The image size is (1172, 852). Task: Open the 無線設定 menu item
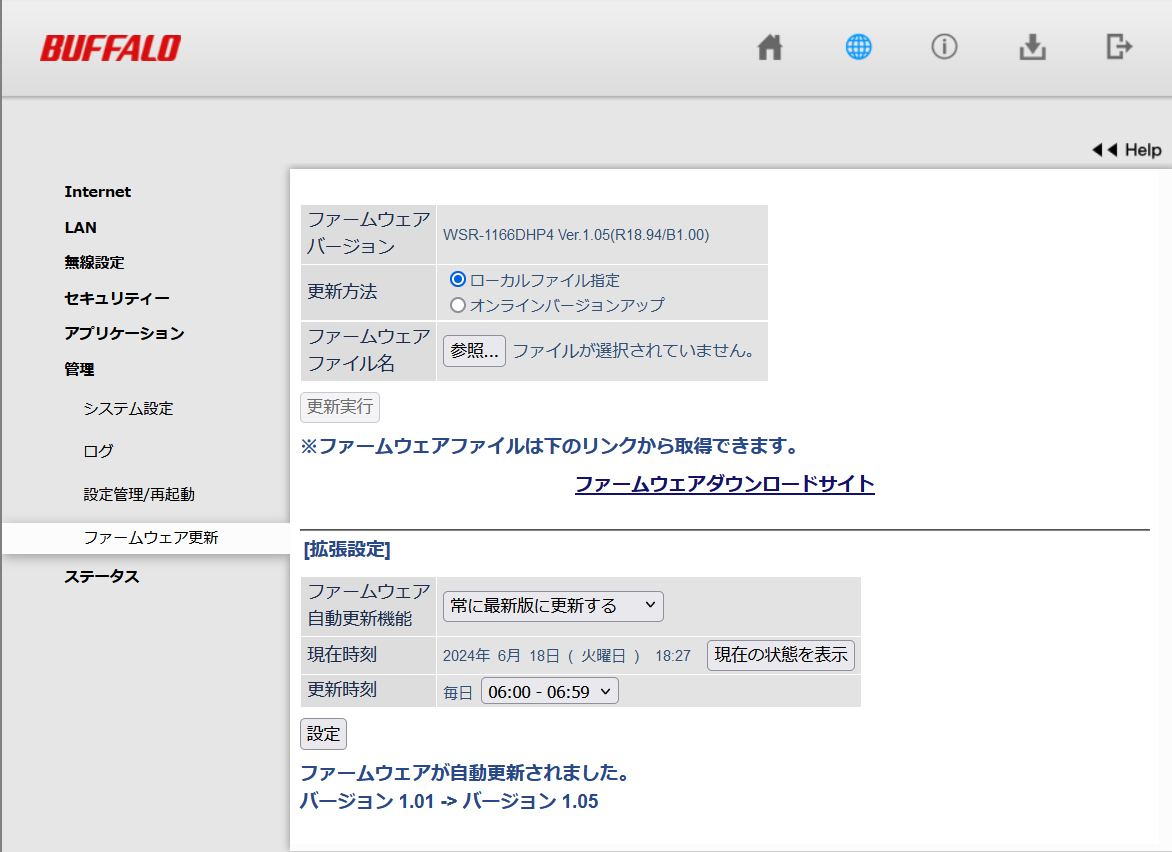pos(94,262)
